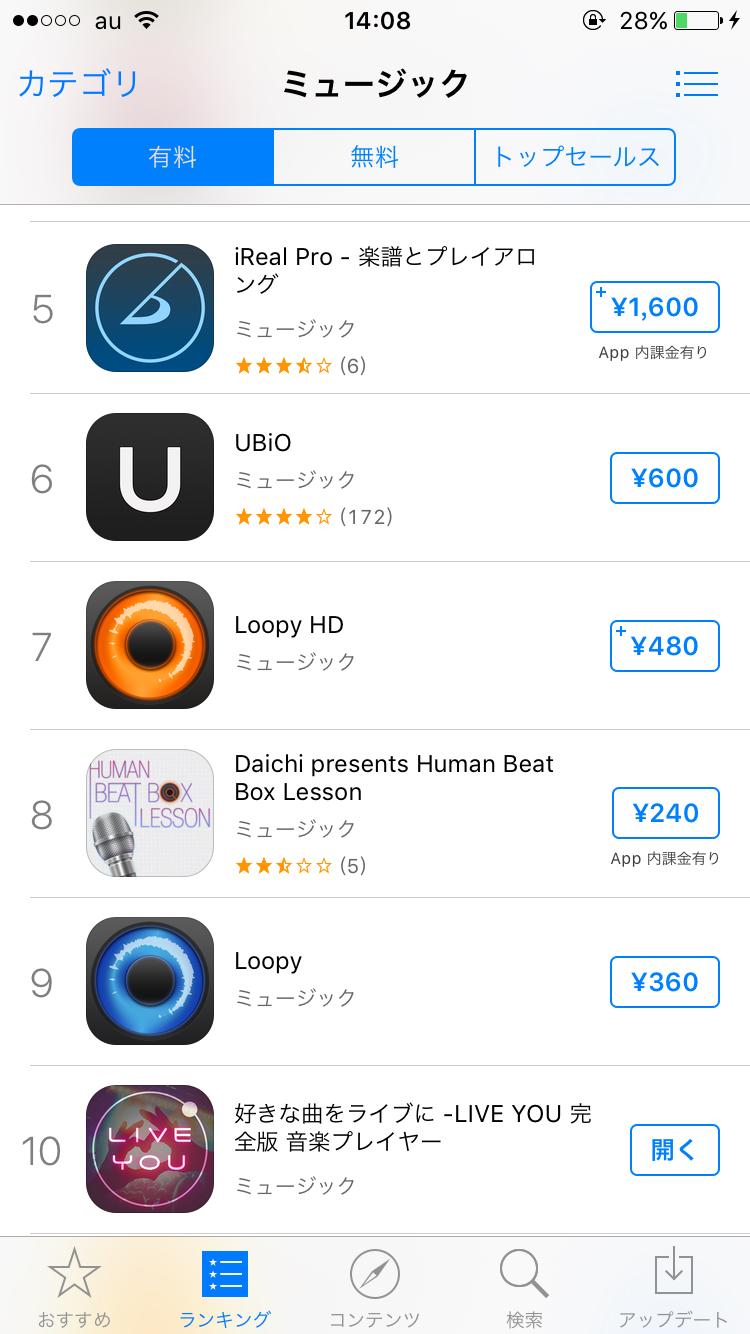This screenshot has height=1334, width=750.
Task: Open the iReal Pro app icon
Action: click(x=150, y=308)
